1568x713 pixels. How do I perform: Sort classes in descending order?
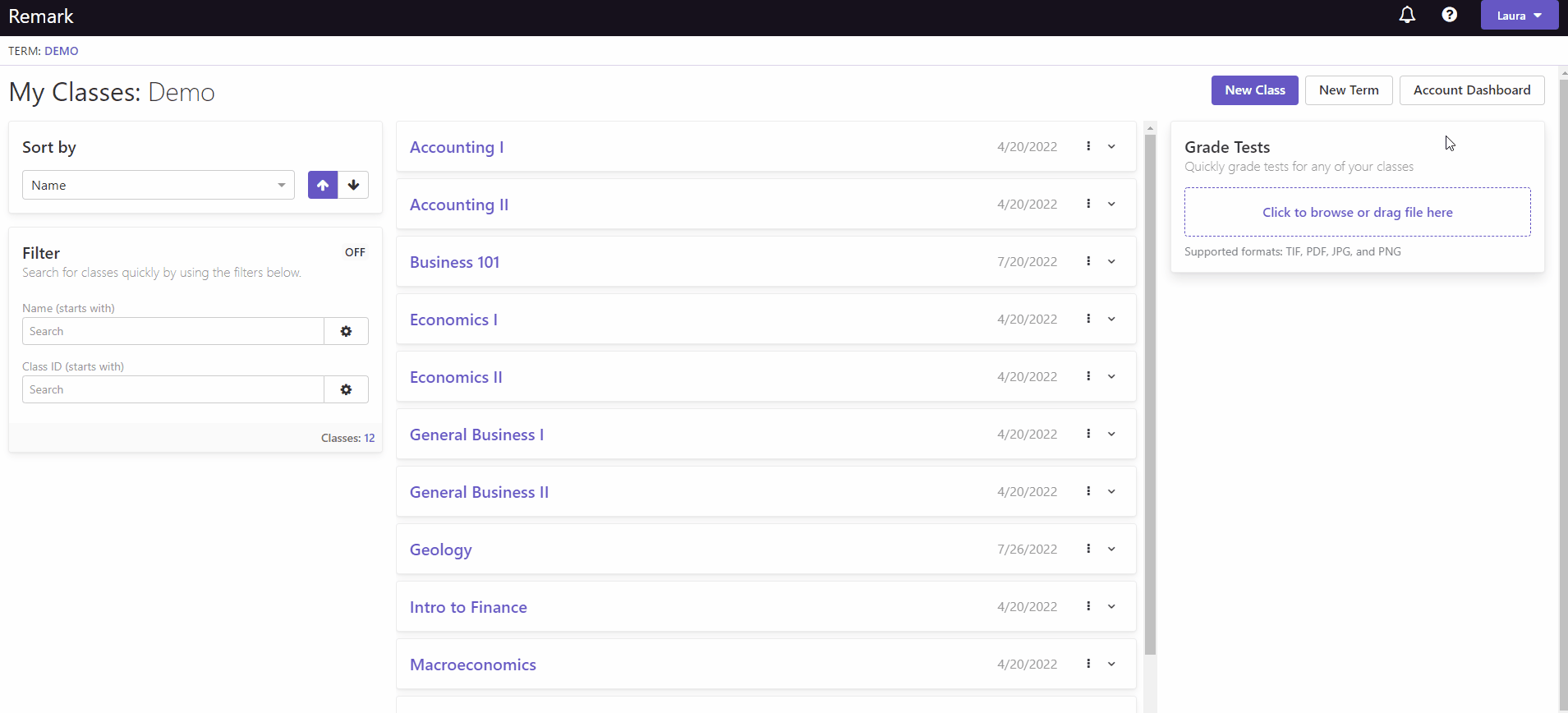353,185
